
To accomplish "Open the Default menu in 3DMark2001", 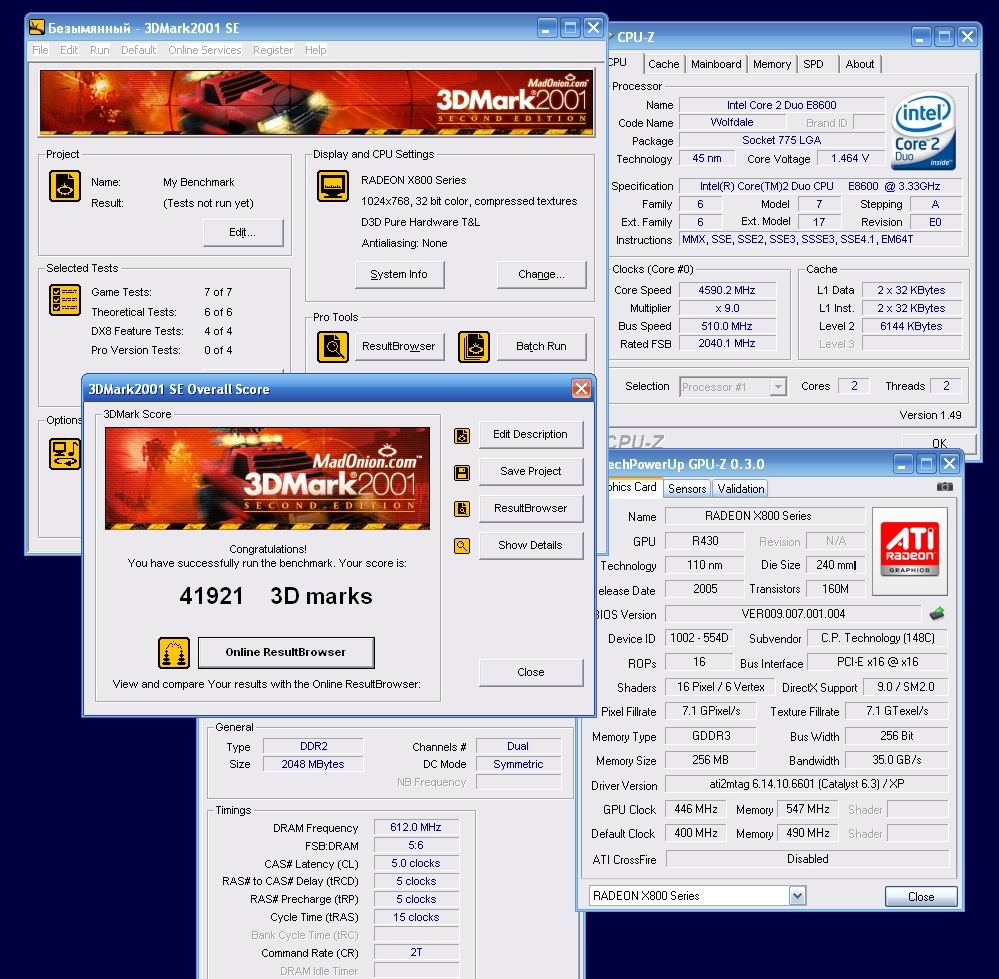I will pyautogui.click(x=138, y=50).
